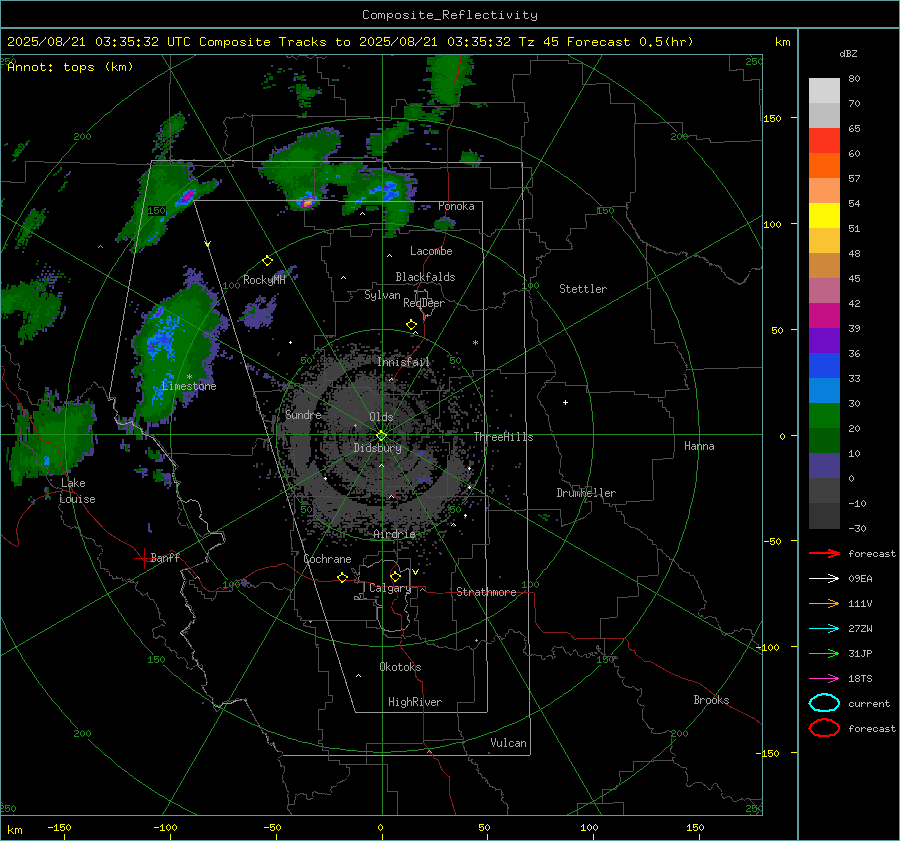Image resolution: width=900 pixels, height=841 pixels.
Task: Click the green 30 dBZ legend swatch
Action: coord(824,415)
